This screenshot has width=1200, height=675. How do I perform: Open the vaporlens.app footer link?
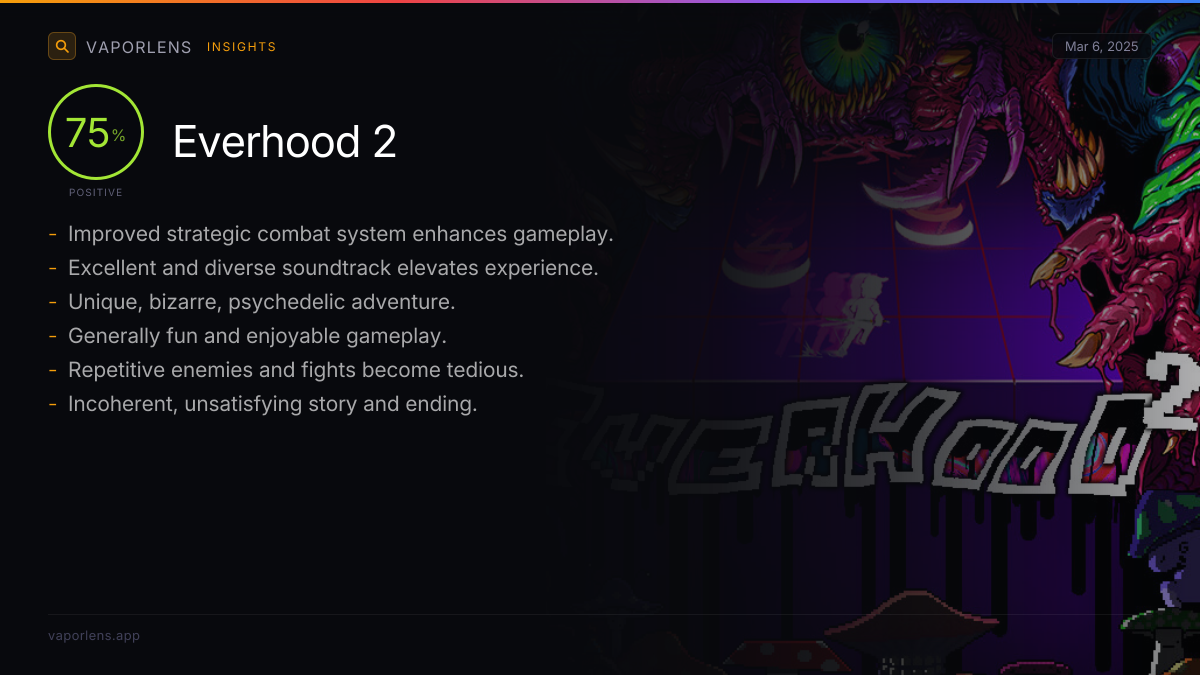coord(94,635)
